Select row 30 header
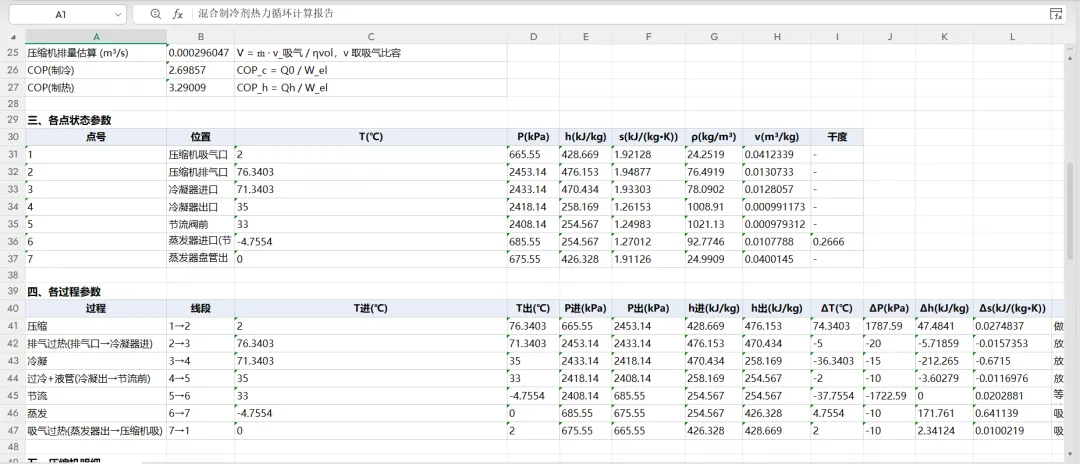Viewport: 1080px width, 464px height. pyautogui.click(x=12, y=137)
